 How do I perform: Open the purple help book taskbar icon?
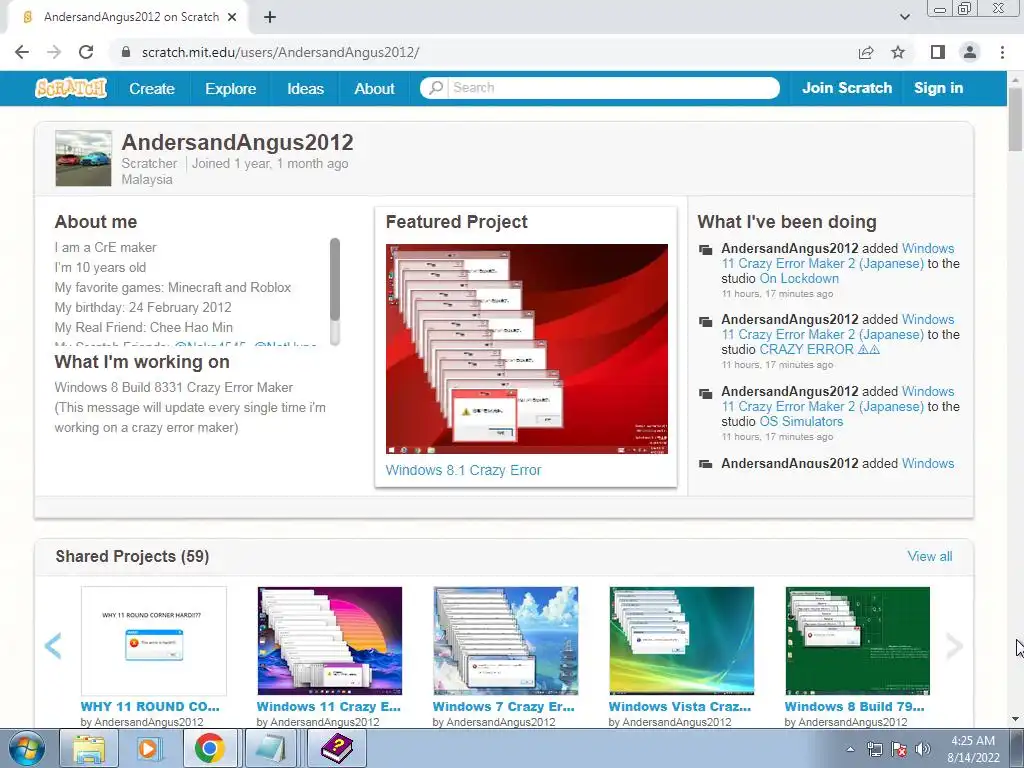(x=336, y=748)
